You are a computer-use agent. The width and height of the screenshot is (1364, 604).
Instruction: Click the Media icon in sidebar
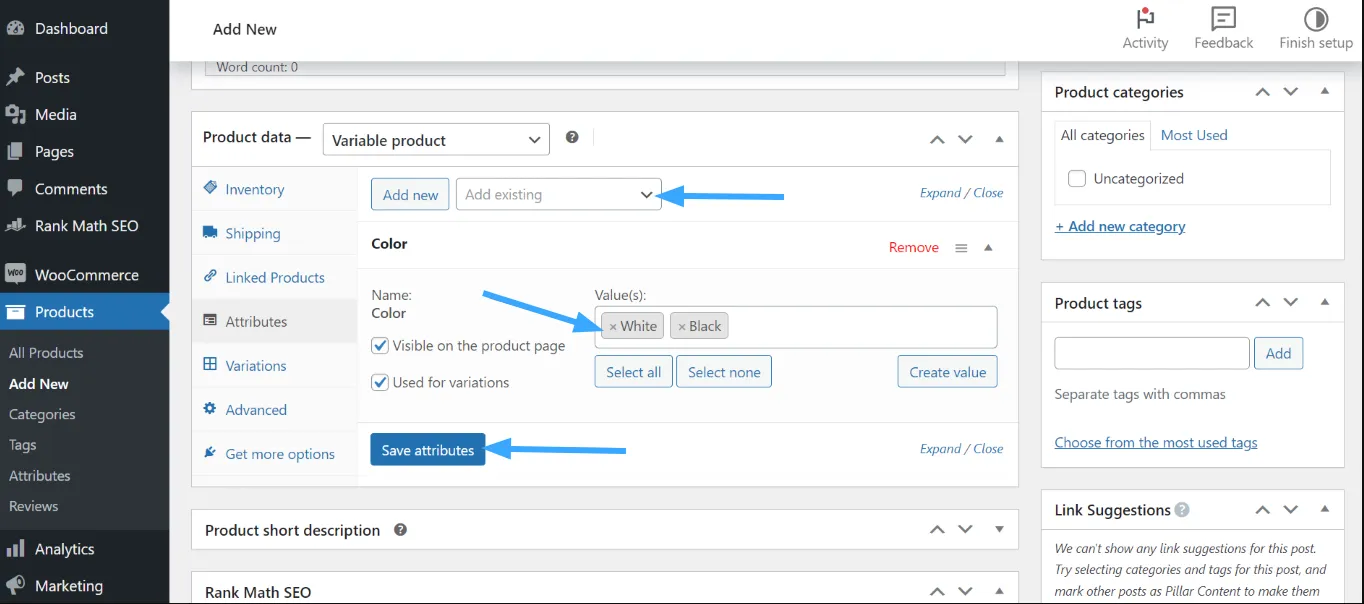tap(15, 114)
